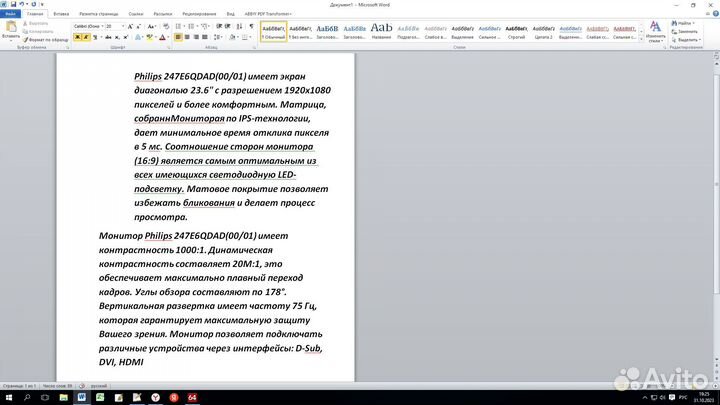Toggle the Show paragraph marks (¶) button

coord(251,27)
